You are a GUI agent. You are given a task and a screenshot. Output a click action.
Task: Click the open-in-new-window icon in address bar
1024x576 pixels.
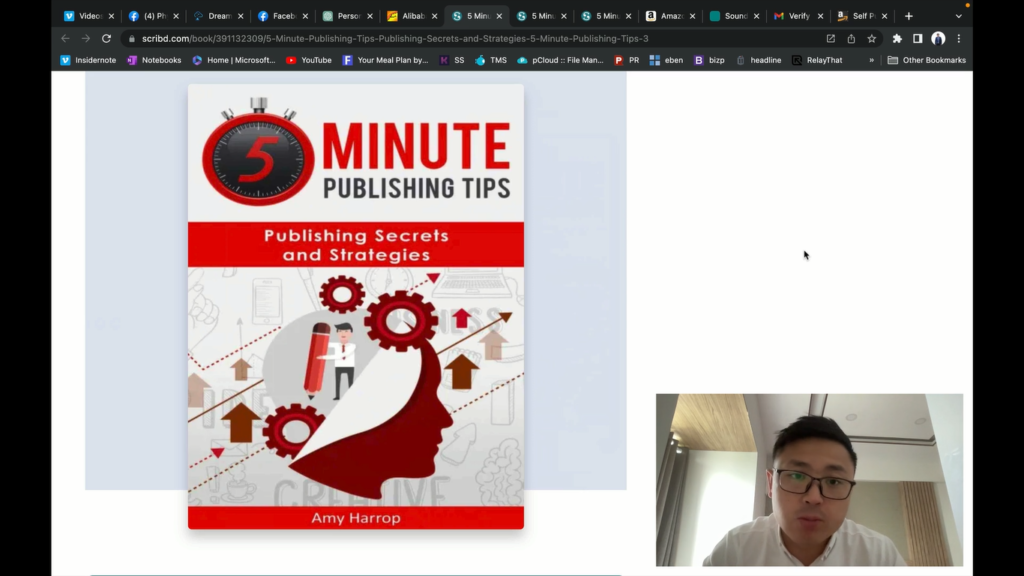[831, 39]
